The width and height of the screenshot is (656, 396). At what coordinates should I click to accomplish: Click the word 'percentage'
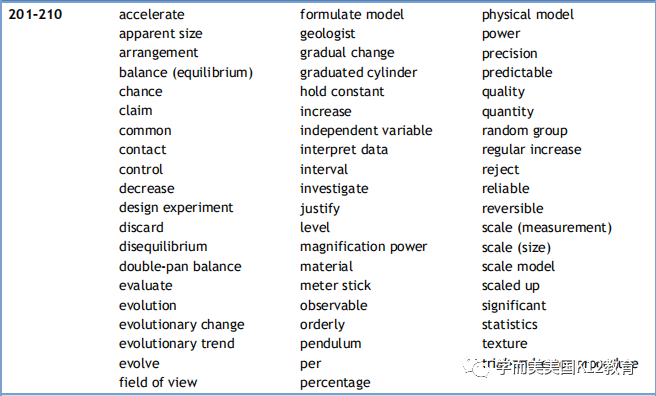[335, 383]
